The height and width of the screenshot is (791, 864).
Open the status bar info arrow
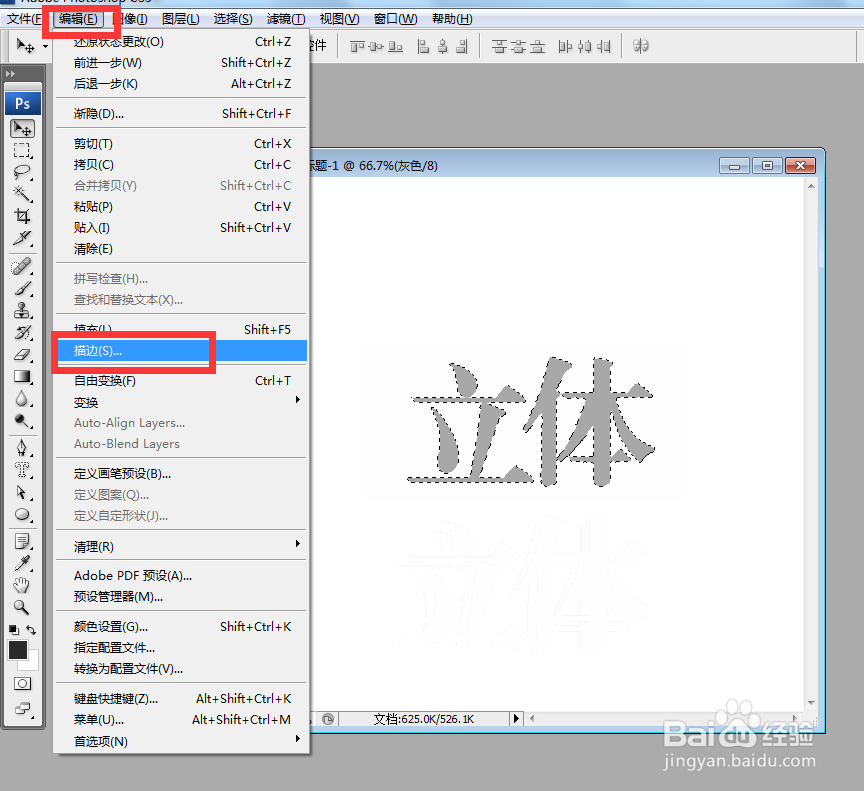tap(516, 718)
